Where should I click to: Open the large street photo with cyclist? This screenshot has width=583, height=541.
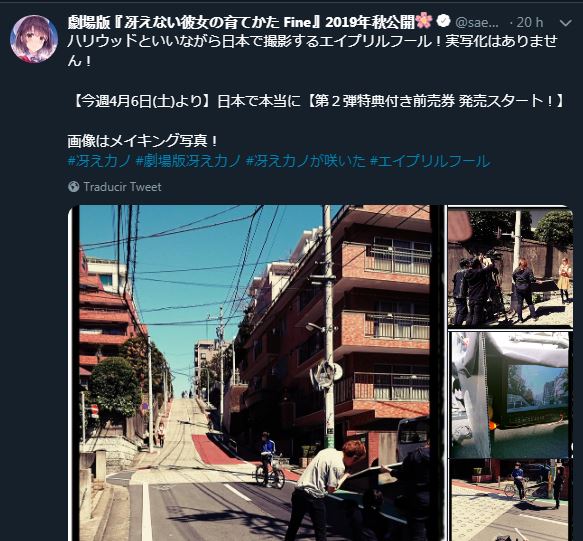pos(255,373)
